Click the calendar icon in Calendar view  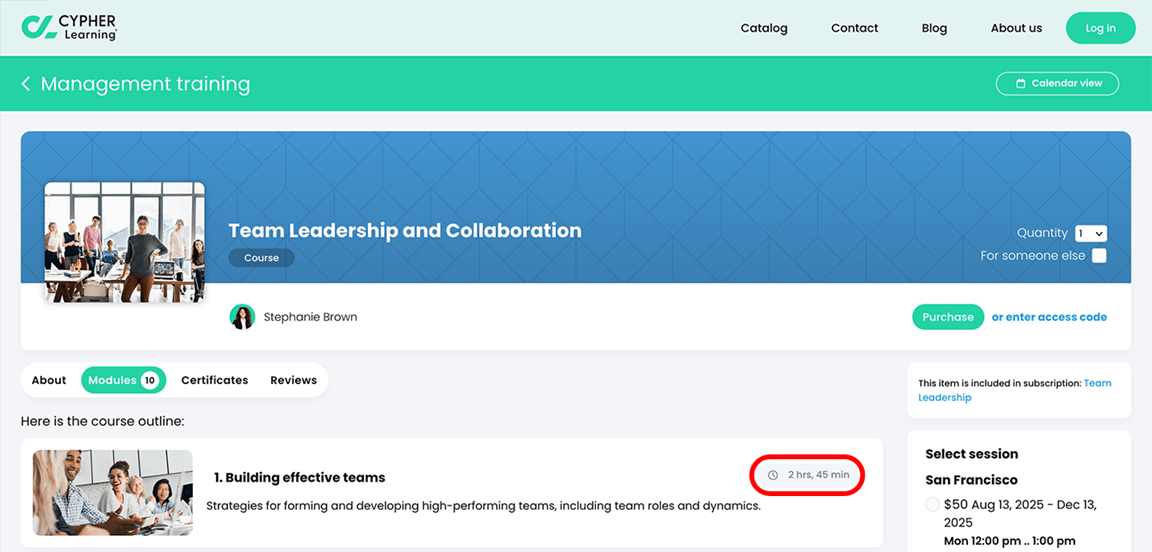1020,84
